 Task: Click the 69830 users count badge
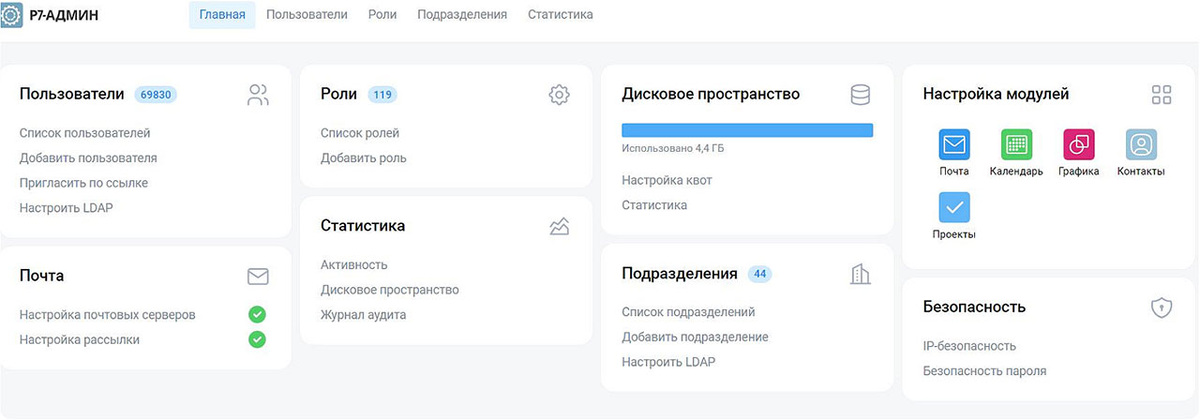[156, 95]
